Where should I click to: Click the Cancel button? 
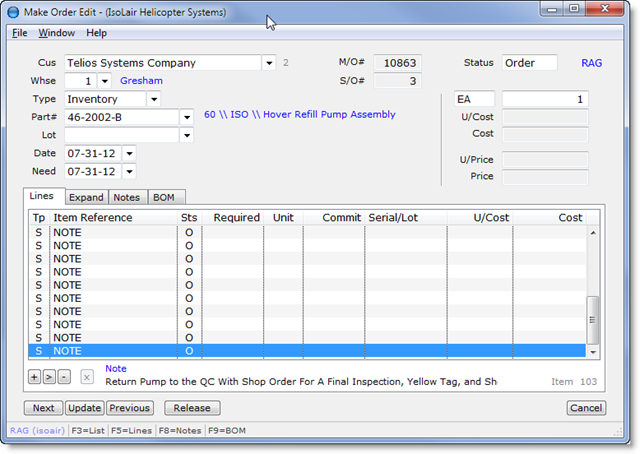point(586,408)
